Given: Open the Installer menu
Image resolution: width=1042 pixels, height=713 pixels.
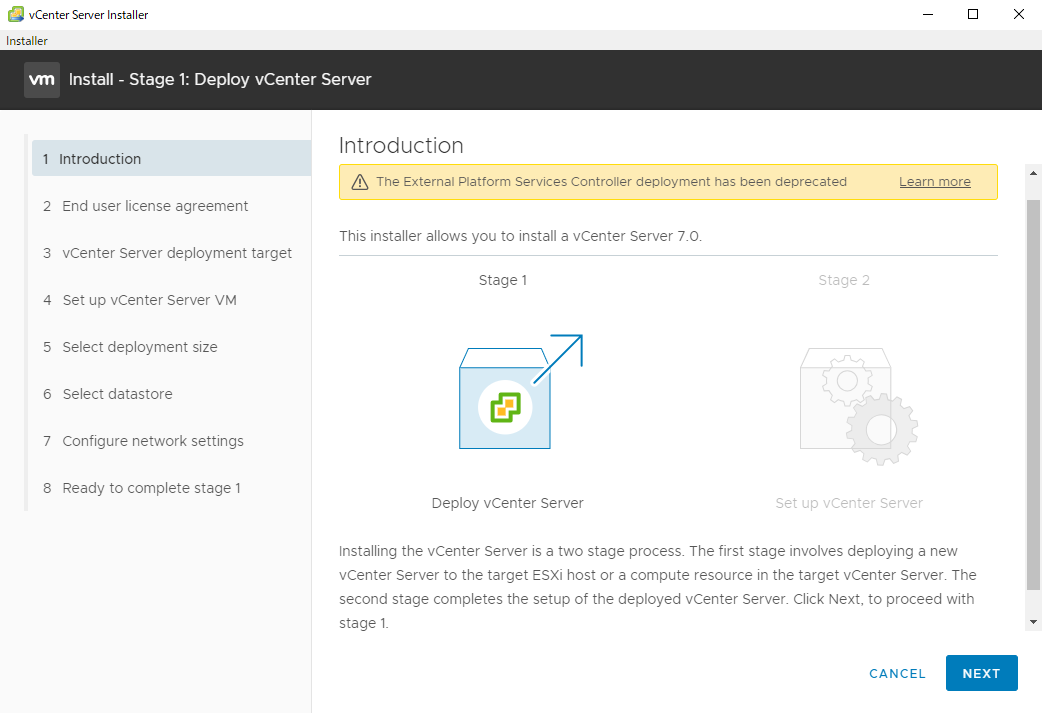Looking at the screenshot, I should coord(27,41).
